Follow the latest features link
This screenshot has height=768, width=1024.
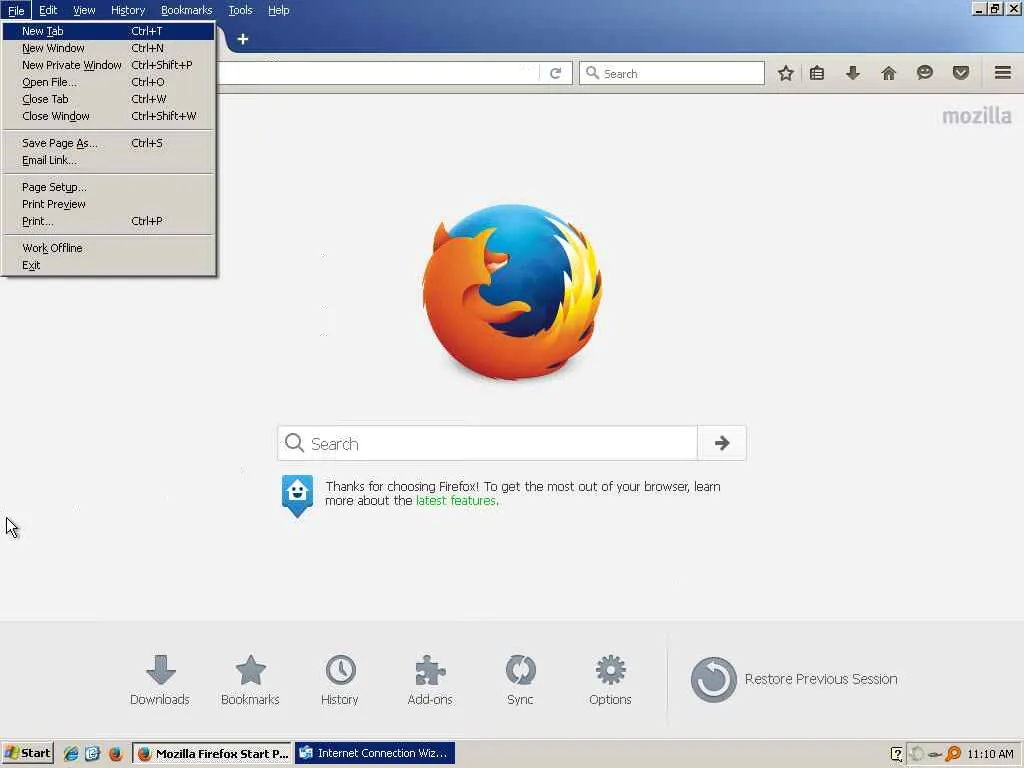[456, 501]
